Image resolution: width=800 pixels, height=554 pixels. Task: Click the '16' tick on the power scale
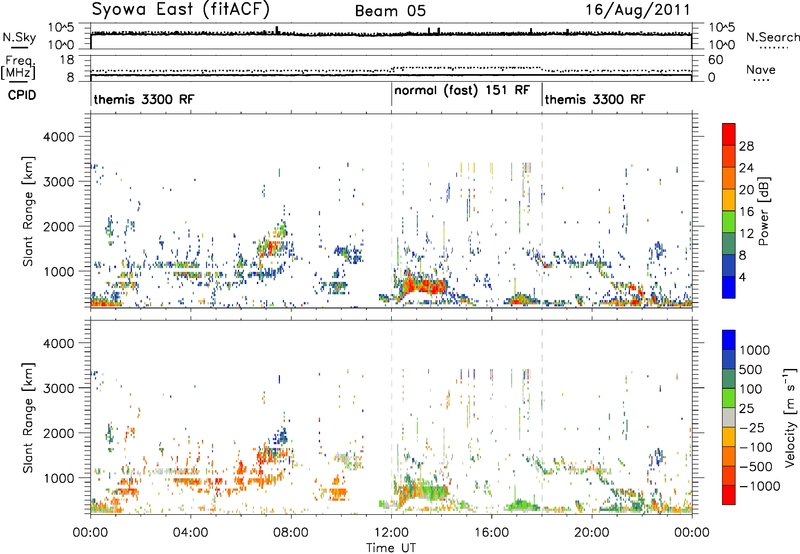(746, 211)
